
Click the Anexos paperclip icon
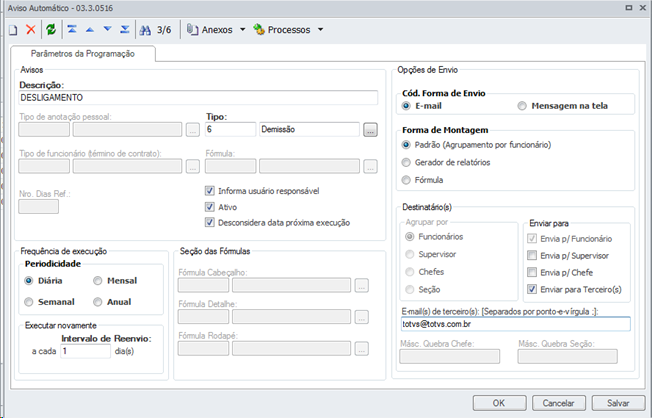(x=192, y=30)
